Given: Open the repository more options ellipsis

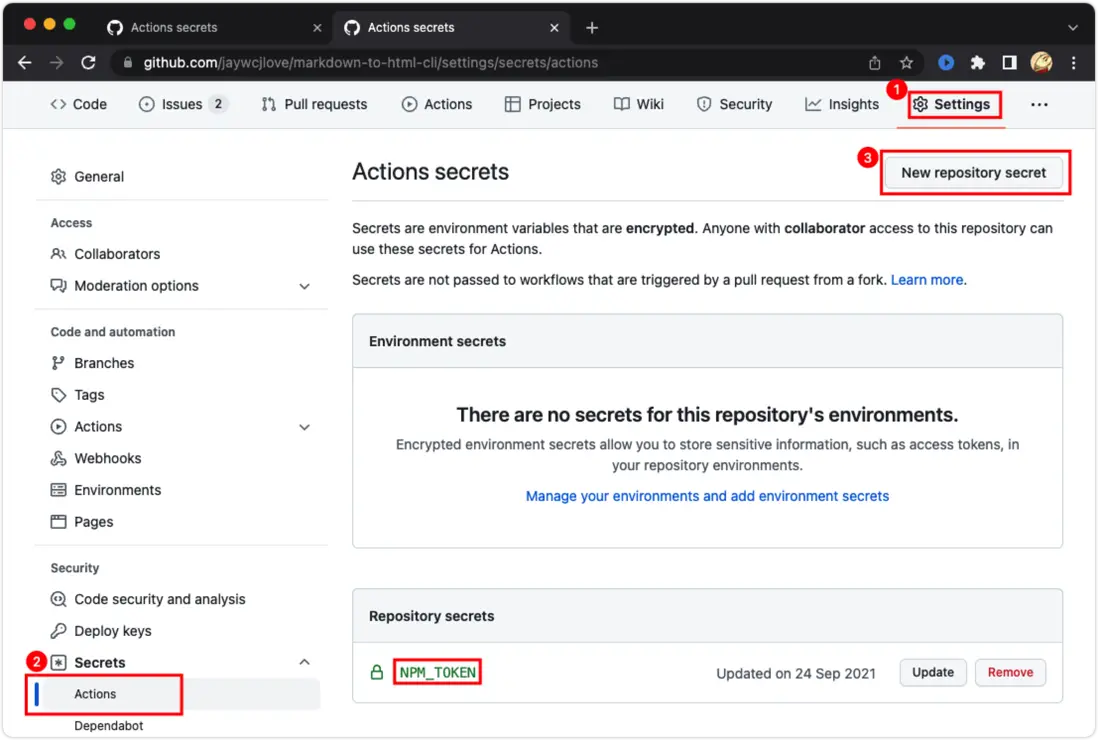Looking at the screenshot, I should coord(1039,104).
